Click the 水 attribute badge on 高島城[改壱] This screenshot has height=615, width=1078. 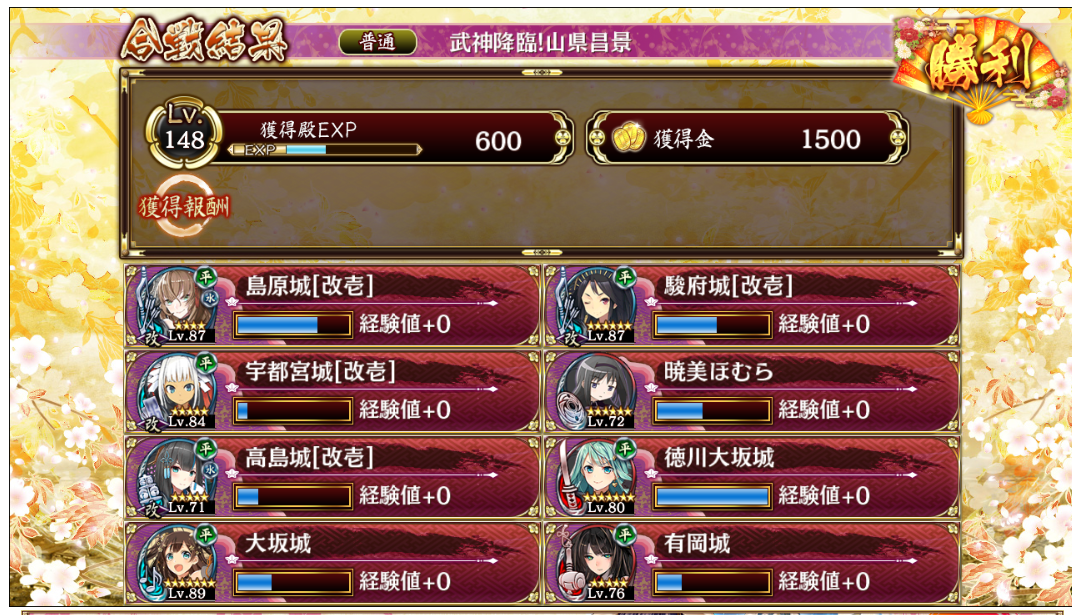[x=210, y=469]
